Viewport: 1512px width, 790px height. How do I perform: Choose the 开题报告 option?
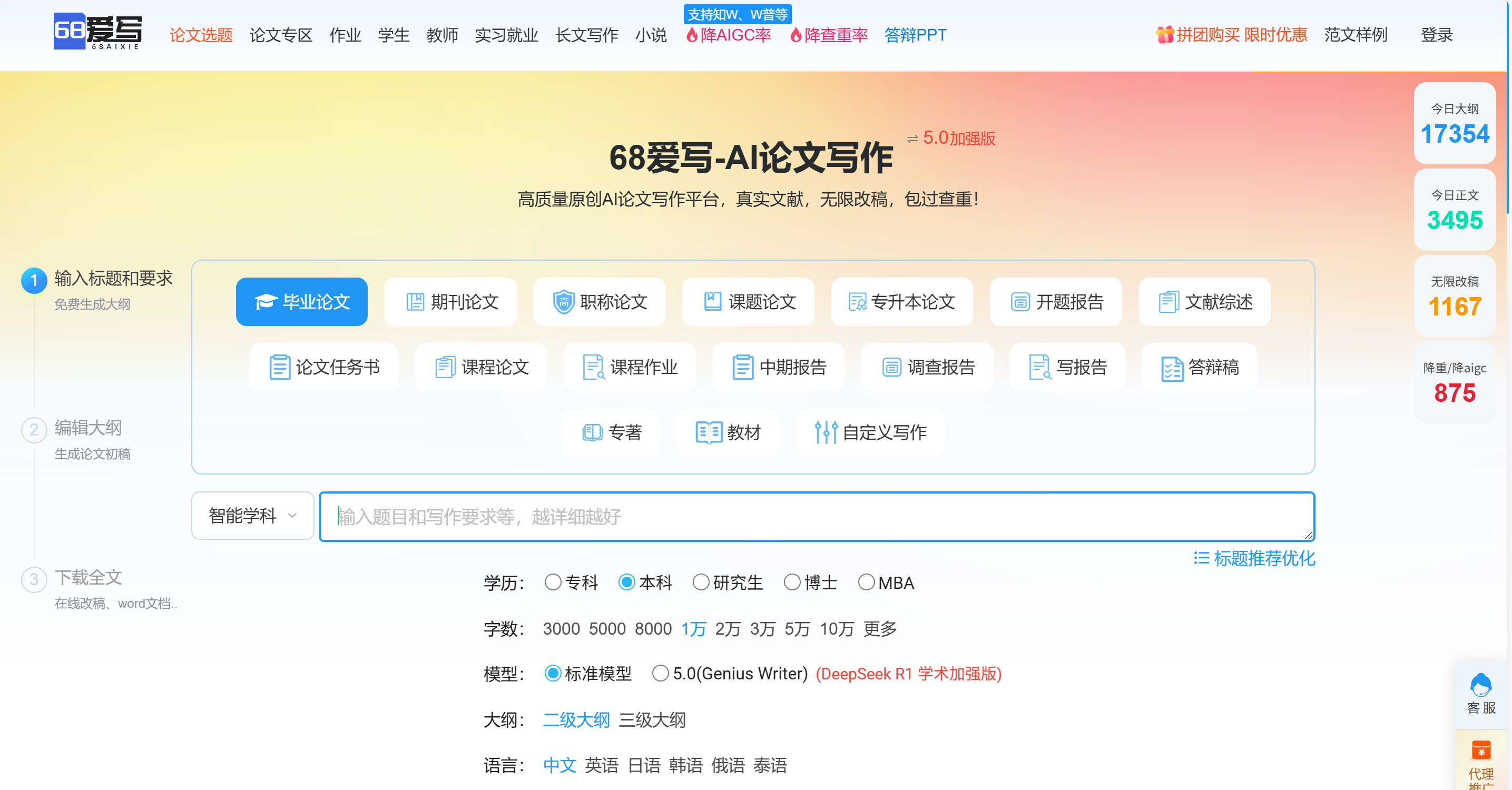tap(1056, 302)
